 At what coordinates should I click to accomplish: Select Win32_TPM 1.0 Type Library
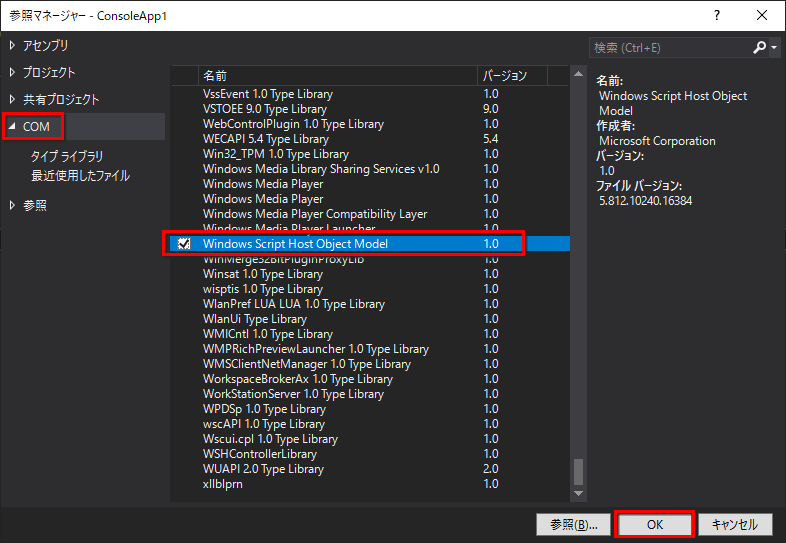(x=369, y=154)
